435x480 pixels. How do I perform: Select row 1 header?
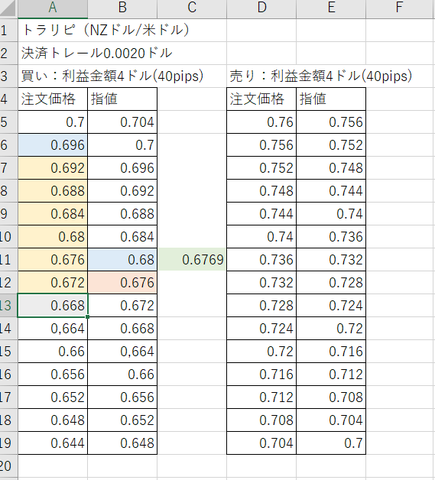[8, 30]
